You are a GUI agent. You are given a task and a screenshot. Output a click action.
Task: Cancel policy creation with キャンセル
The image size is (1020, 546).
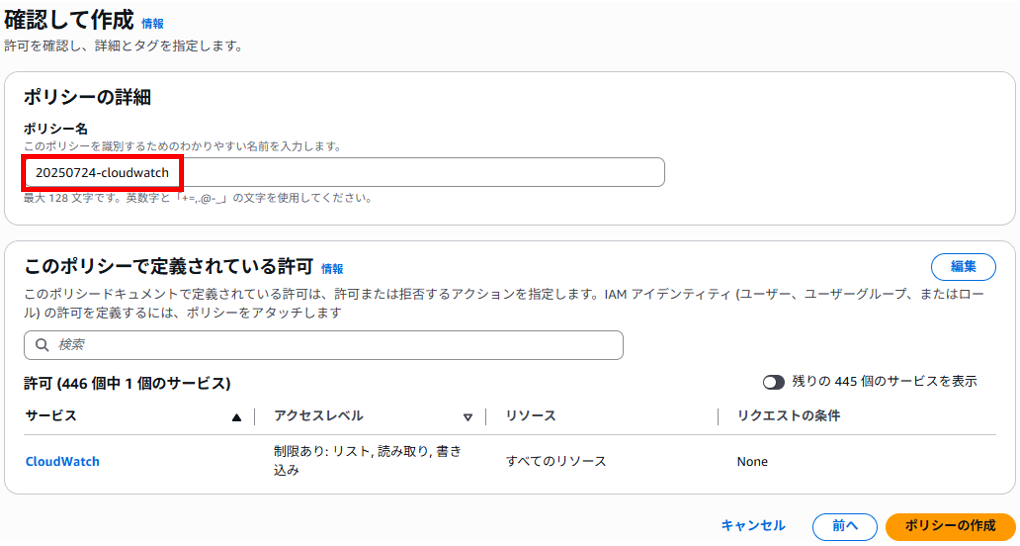753,525
